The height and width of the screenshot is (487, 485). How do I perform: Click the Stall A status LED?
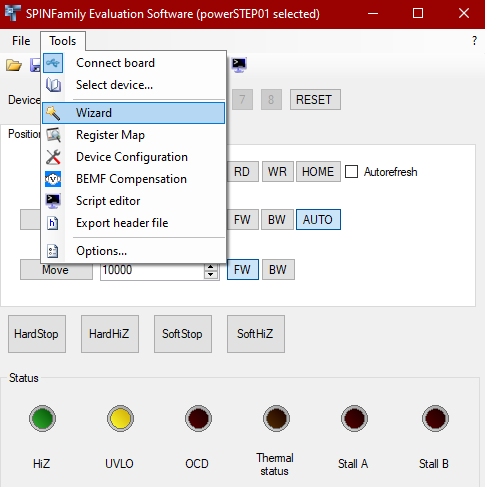point(354,418)
